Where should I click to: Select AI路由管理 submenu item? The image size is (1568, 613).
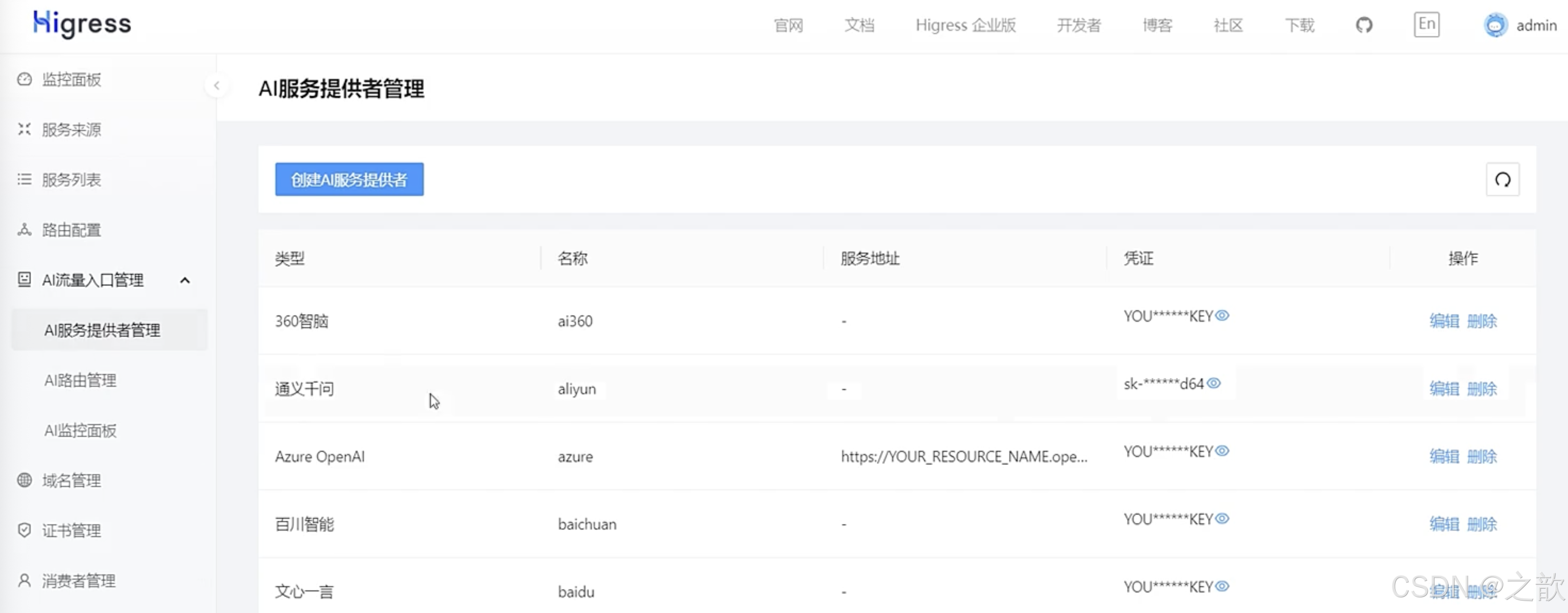[80, 381]
